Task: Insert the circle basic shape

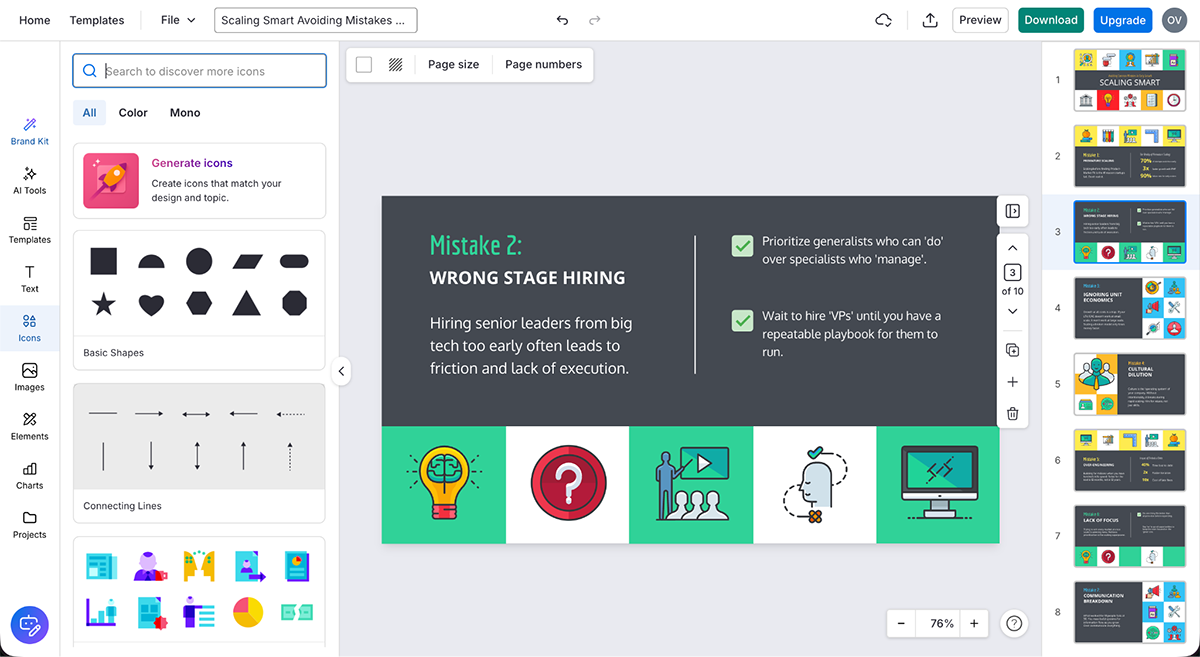Action: tap(199, 261)
